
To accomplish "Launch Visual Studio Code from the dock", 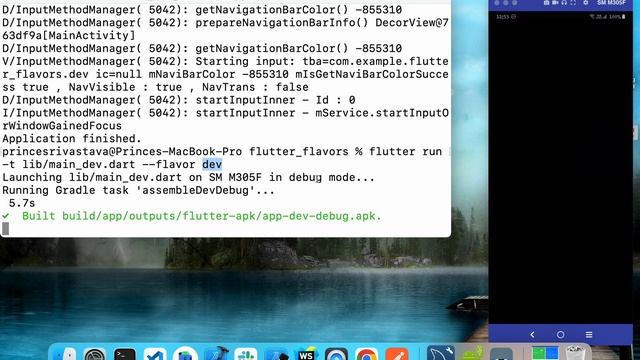I will [155, 354].
